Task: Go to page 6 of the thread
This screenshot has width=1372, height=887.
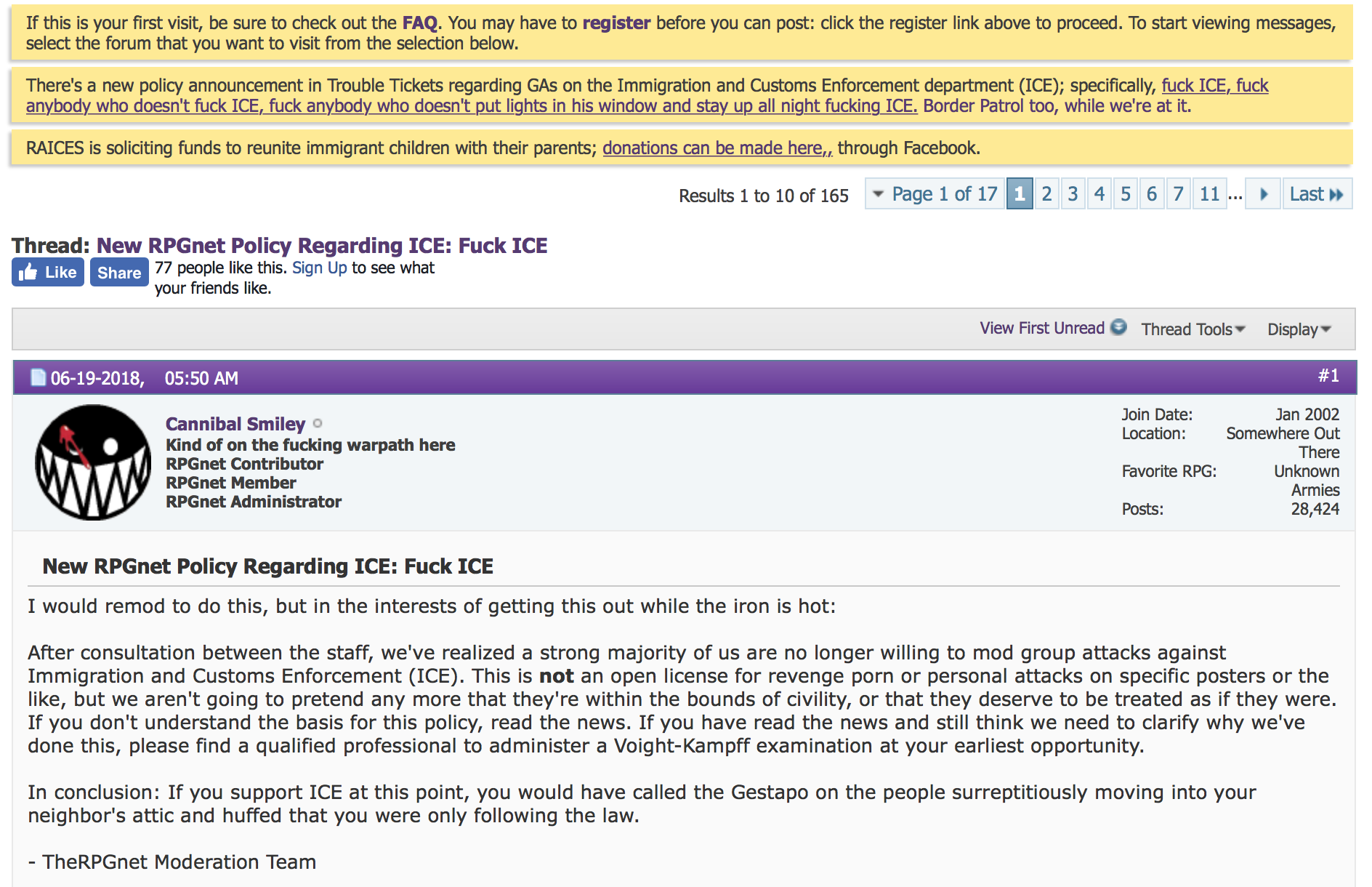Action: coord(1152,194)
